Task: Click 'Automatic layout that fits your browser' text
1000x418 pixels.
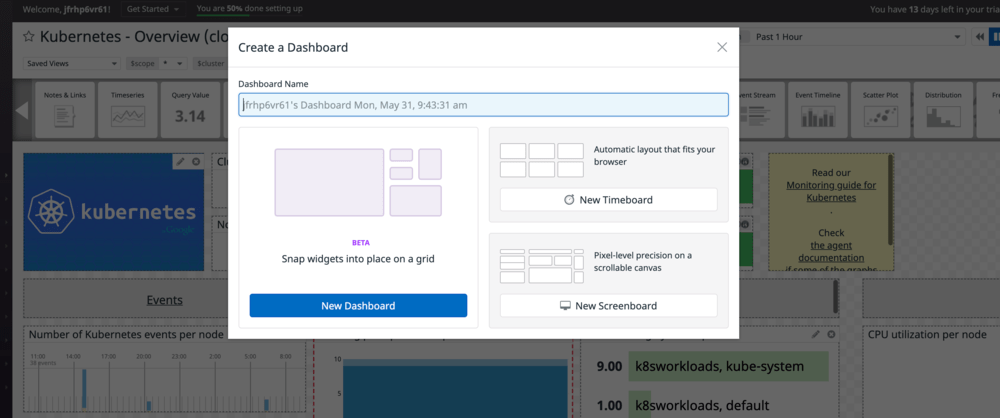Action: [654, 156]
